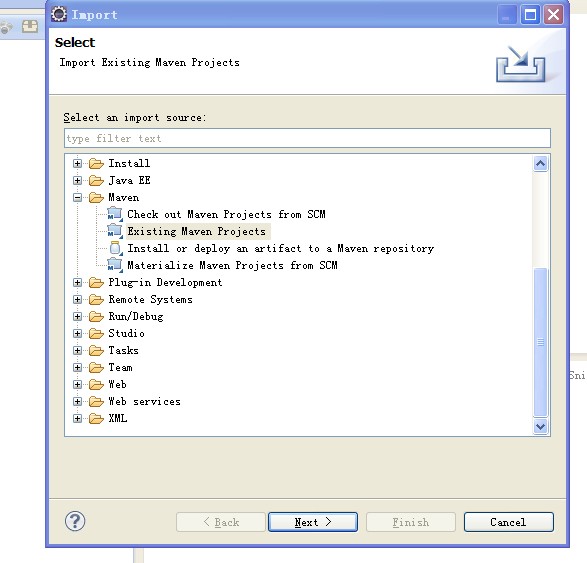Click the Materialize Maven Projects icon
587x563 pixels.
(115, 265)
